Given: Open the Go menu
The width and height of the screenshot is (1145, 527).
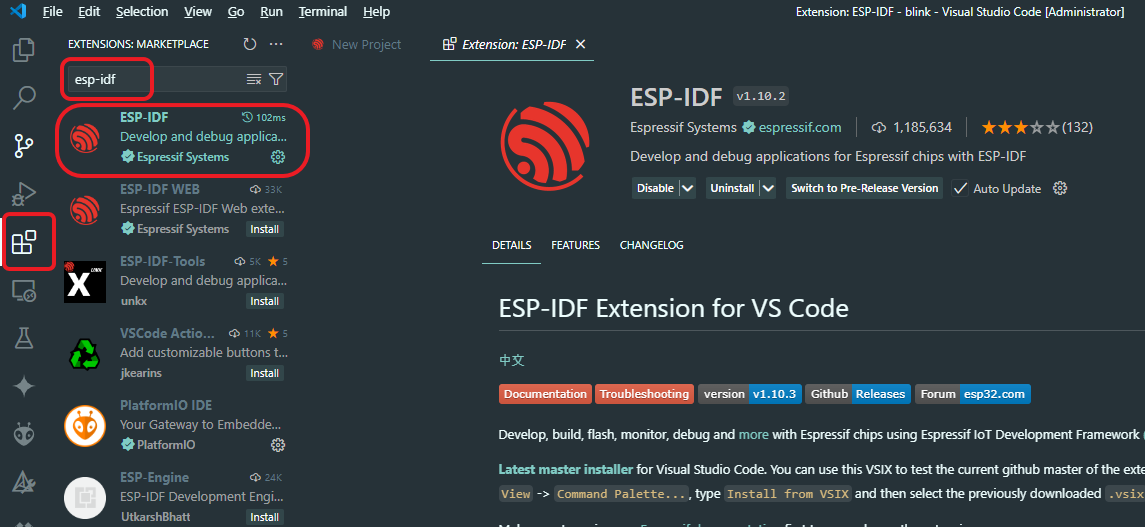Looking at the screenshot, I should pos(236,12).
